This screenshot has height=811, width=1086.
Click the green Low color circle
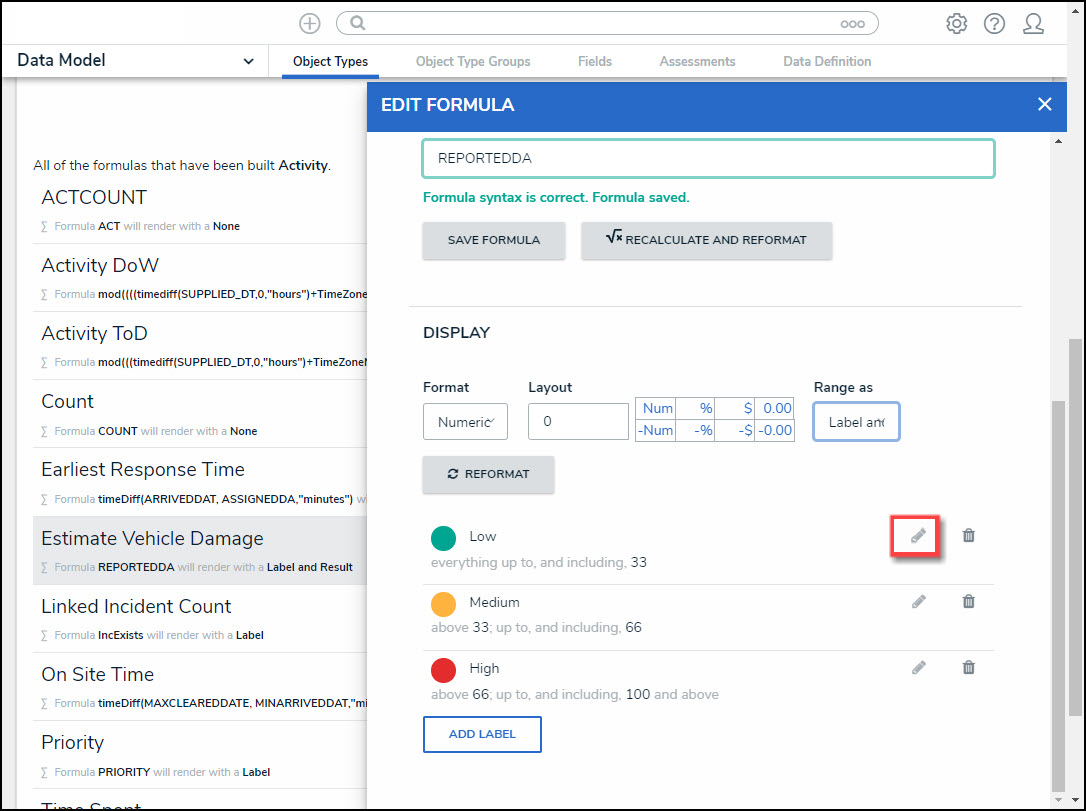tap(444, 538)
